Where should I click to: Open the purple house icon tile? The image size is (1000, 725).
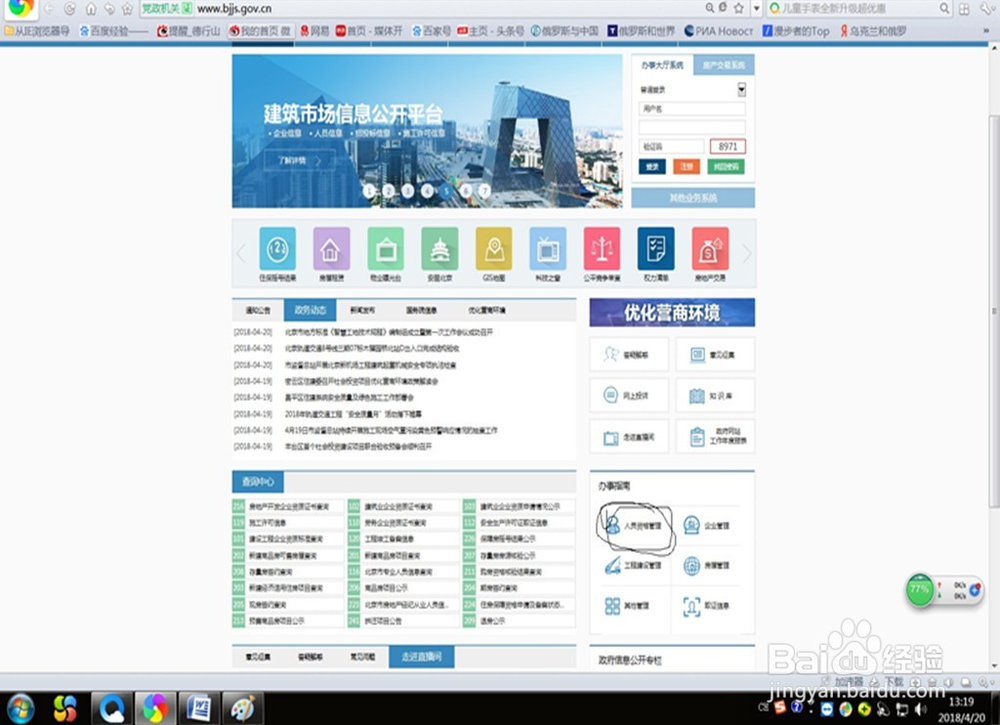tap(331, 249)
